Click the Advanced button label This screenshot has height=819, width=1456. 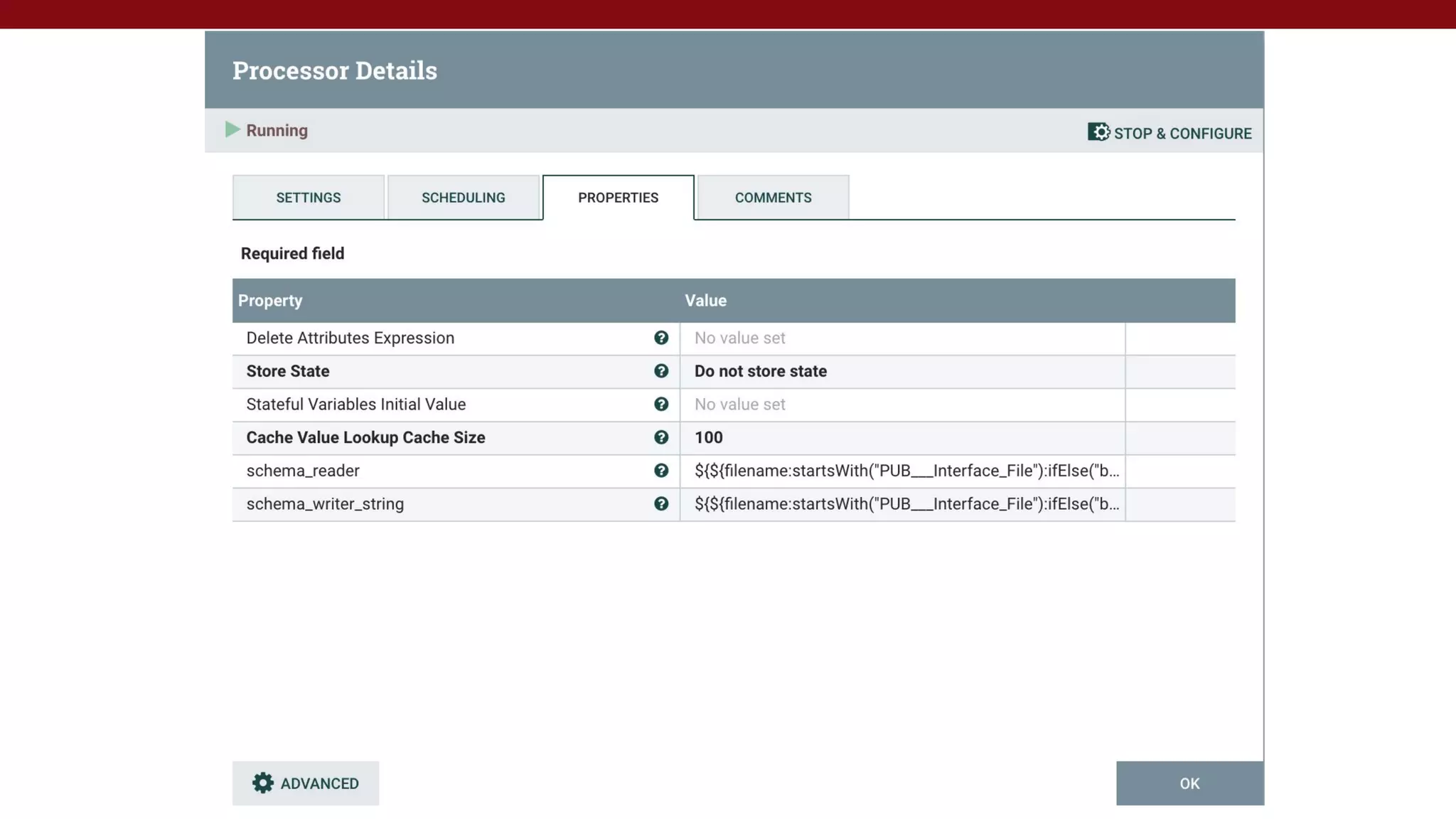click(x=319, y=783)
